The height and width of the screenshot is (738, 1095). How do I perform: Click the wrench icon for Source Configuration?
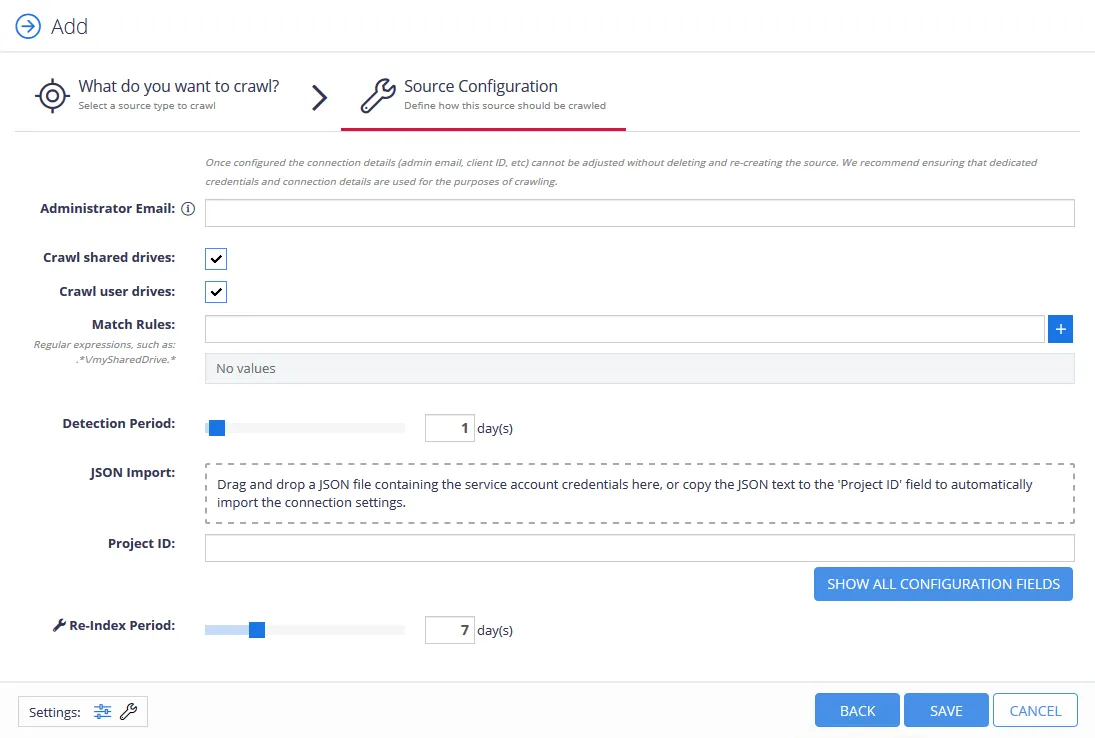coord(378,96)
